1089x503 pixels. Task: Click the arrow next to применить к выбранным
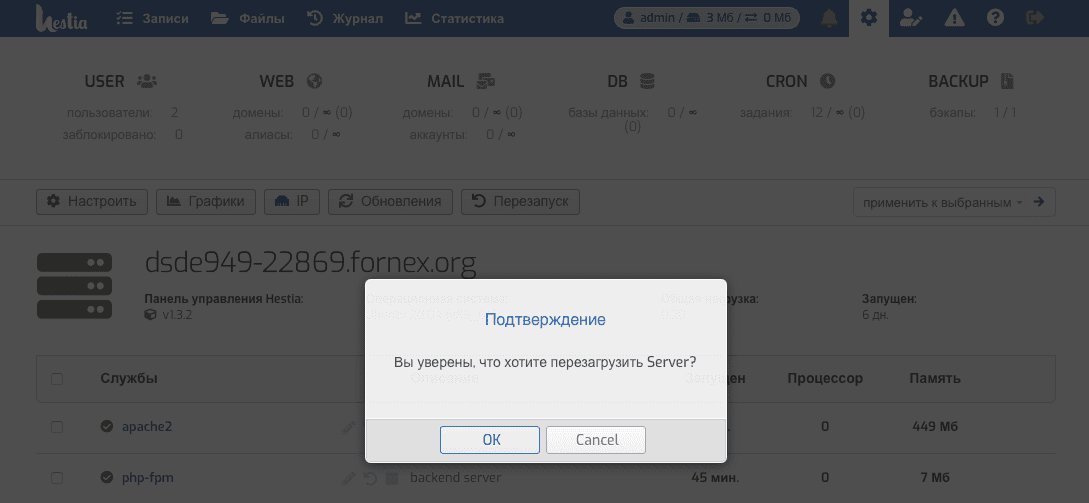[1039, 202]
